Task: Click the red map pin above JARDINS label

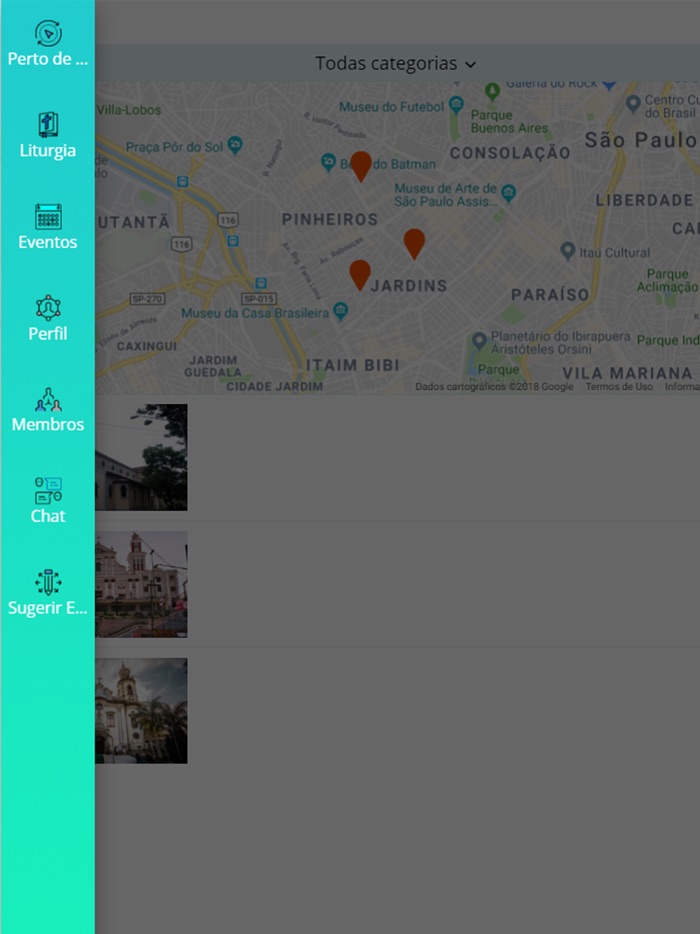Action: point(414,244)
